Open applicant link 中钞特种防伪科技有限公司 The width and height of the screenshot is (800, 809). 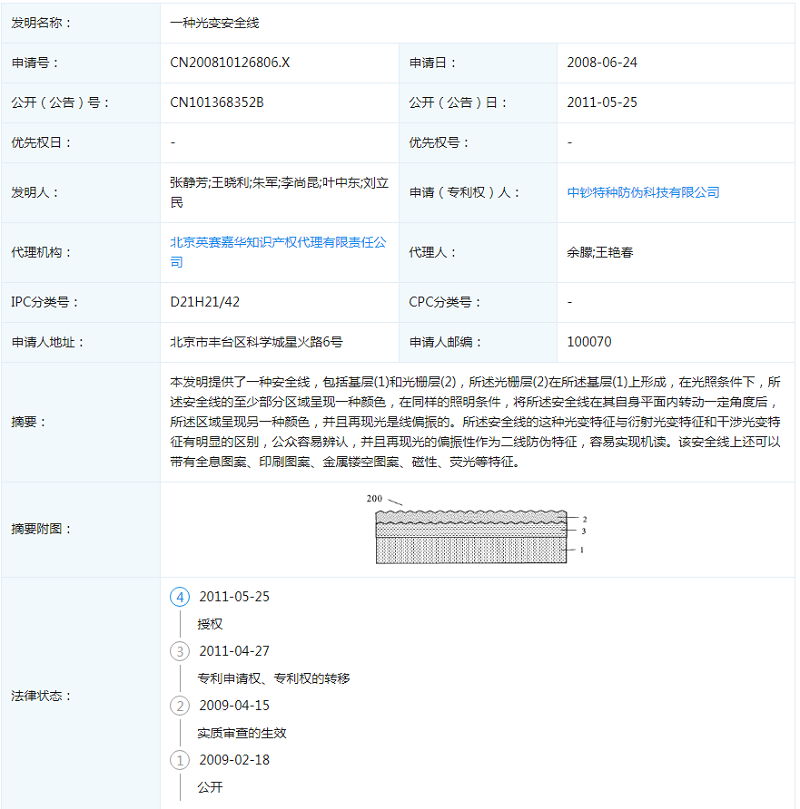tap(643, 192)
